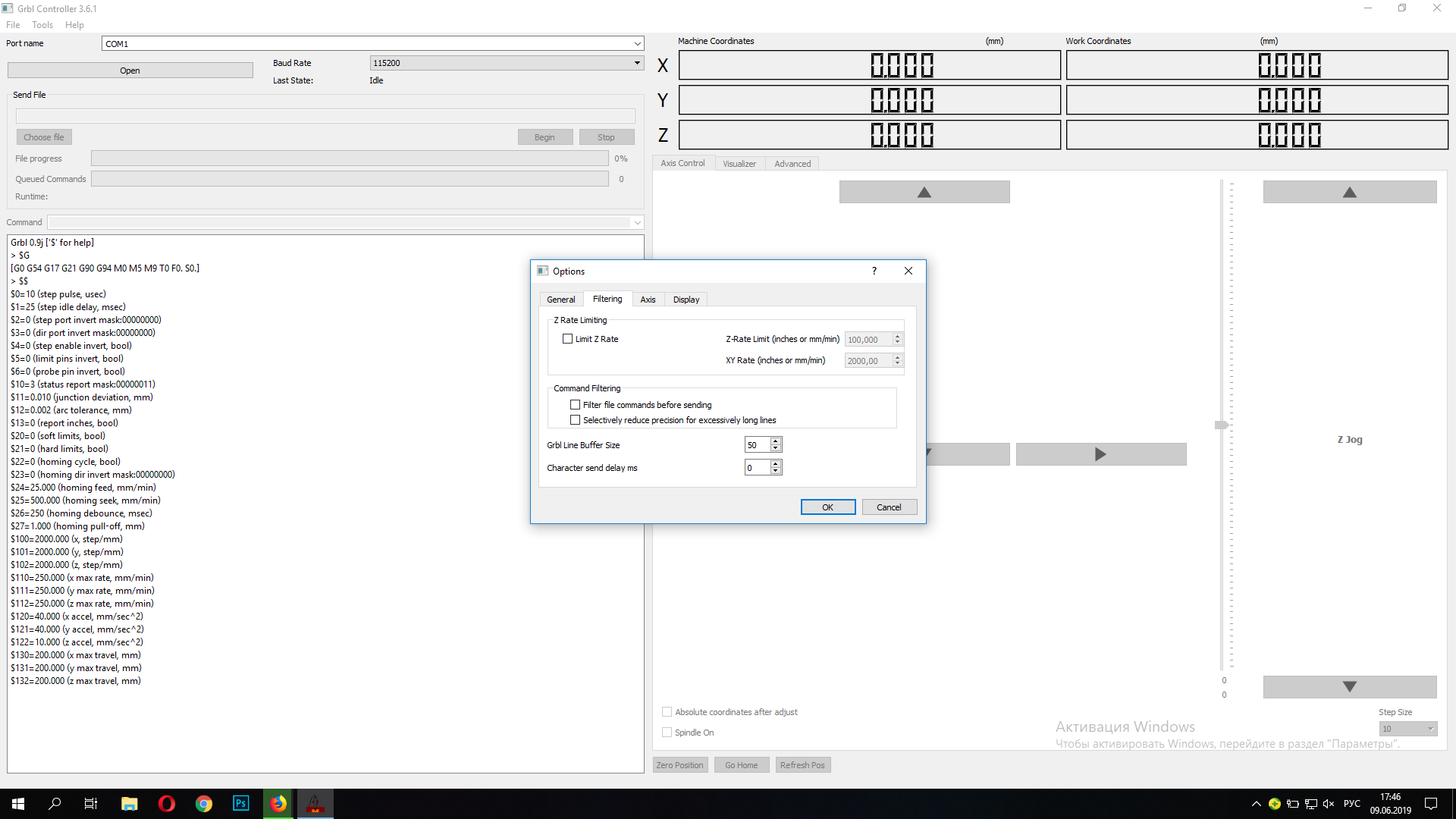Screen dimensions: 1456x819
Task: Click the Z Jog up arrow
Action: 1349,192
